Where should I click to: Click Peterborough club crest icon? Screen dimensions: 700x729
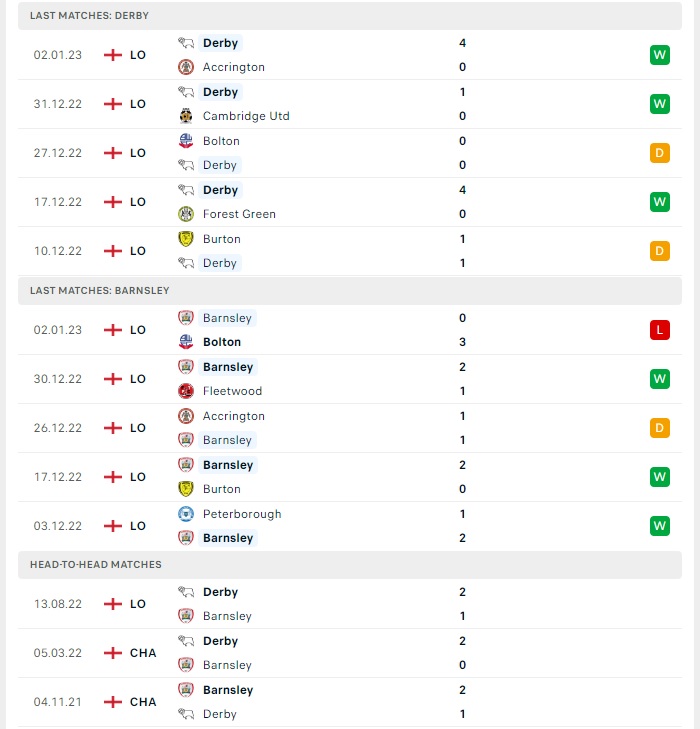(186, 514)
